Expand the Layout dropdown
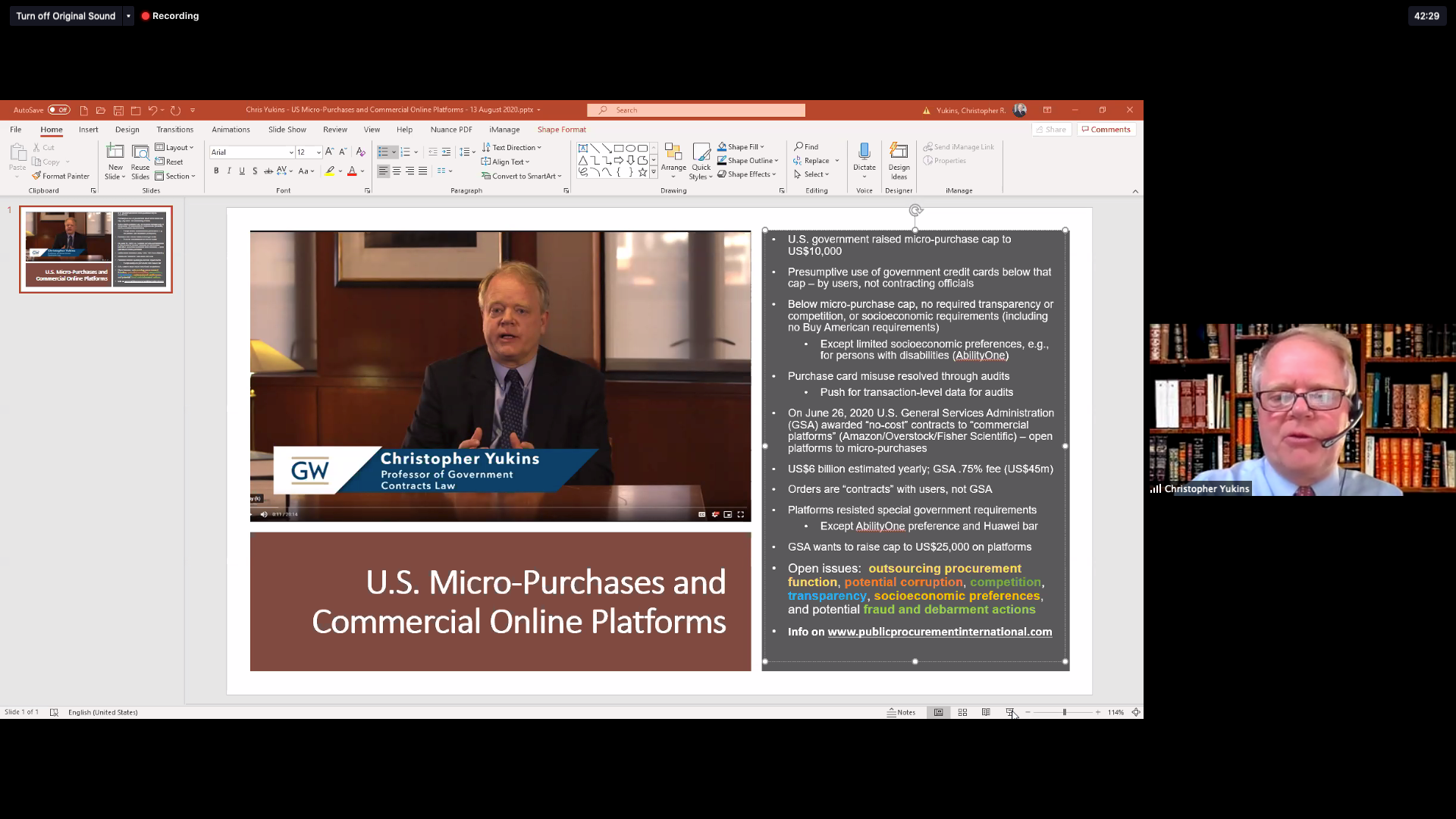 pyautogui.click(x=175, y=148)
